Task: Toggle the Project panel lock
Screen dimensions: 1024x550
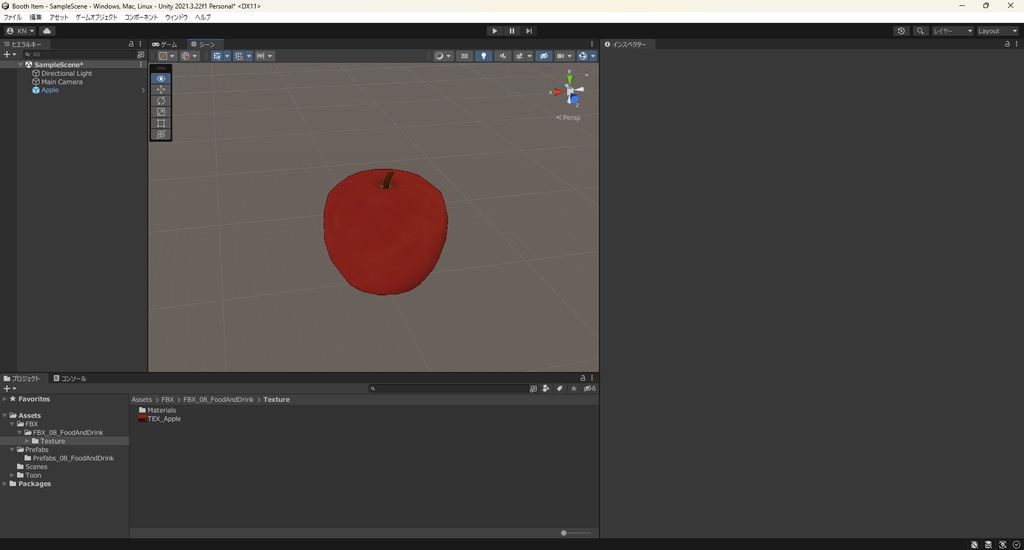Action: point(583,378)
